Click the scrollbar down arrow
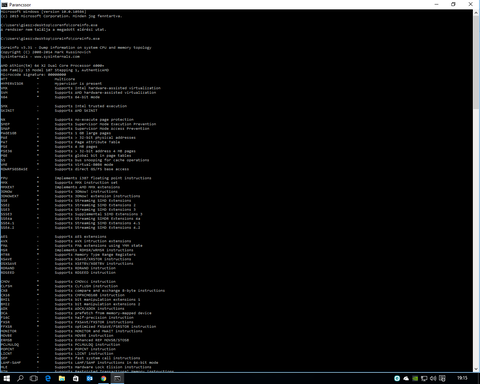480x384 pixels. click(x=476, y=369)
